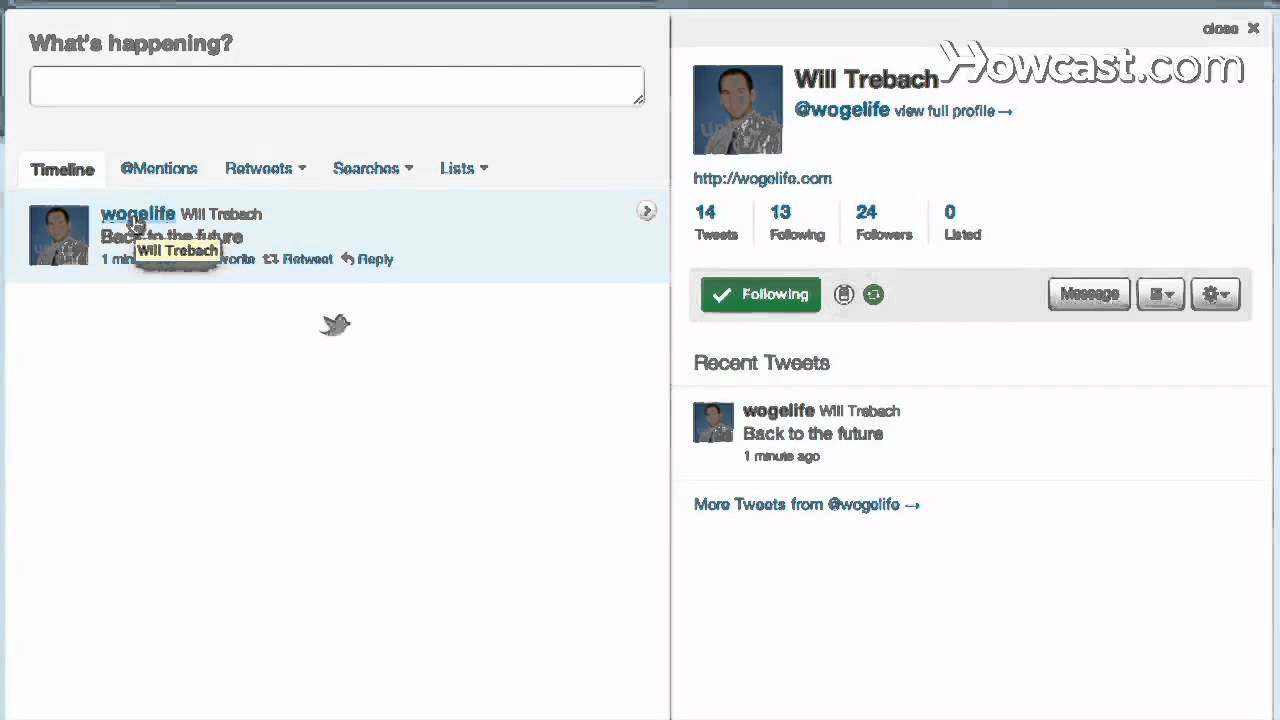The image size is (1280, 720).
Task: Open the lists dropdown button beside Message
Action: coord(1161,294)
